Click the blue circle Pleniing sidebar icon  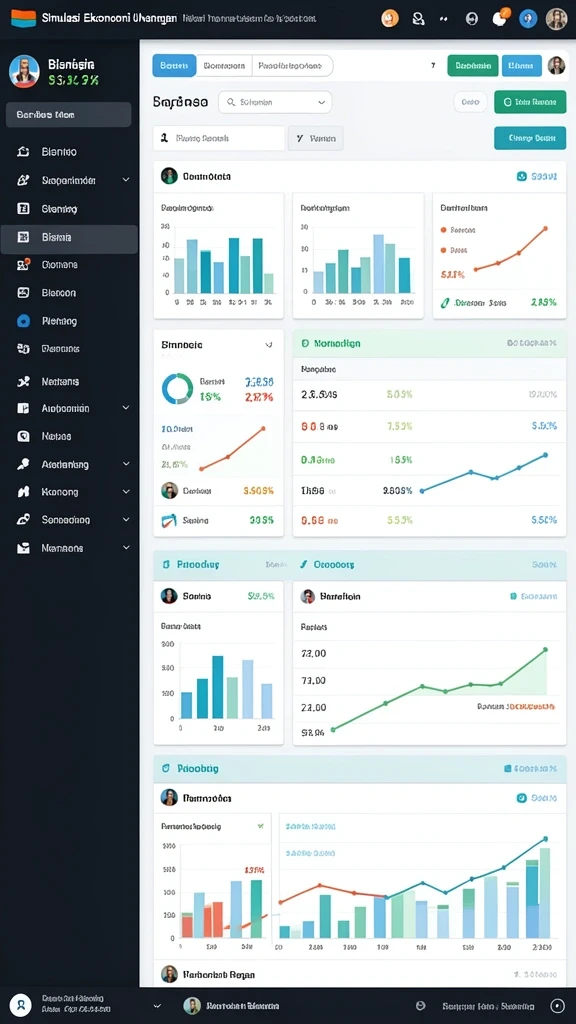coord(24,321)
